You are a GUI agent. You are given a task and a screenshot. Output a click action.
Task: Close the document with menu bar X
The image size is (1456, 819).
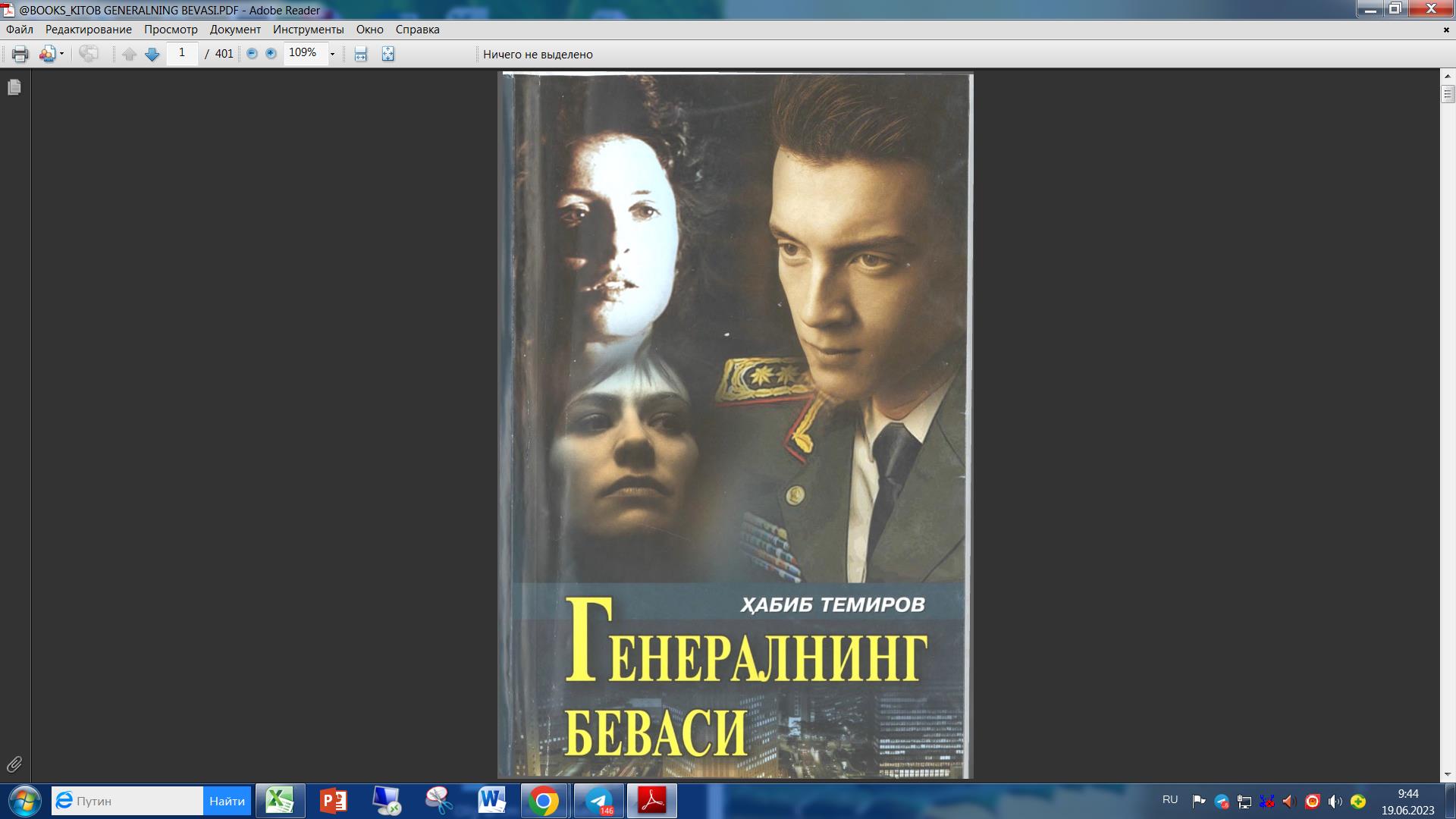(x=1446, y=30)
